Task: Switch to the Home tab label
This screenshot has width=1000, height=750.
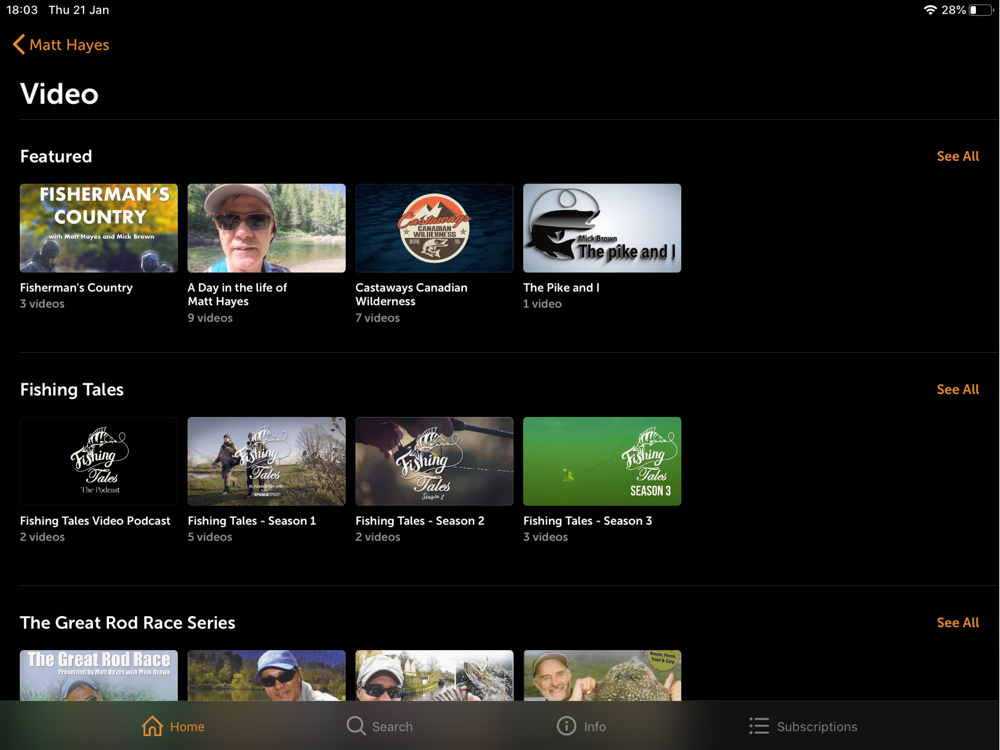Action: click(187, 726)
